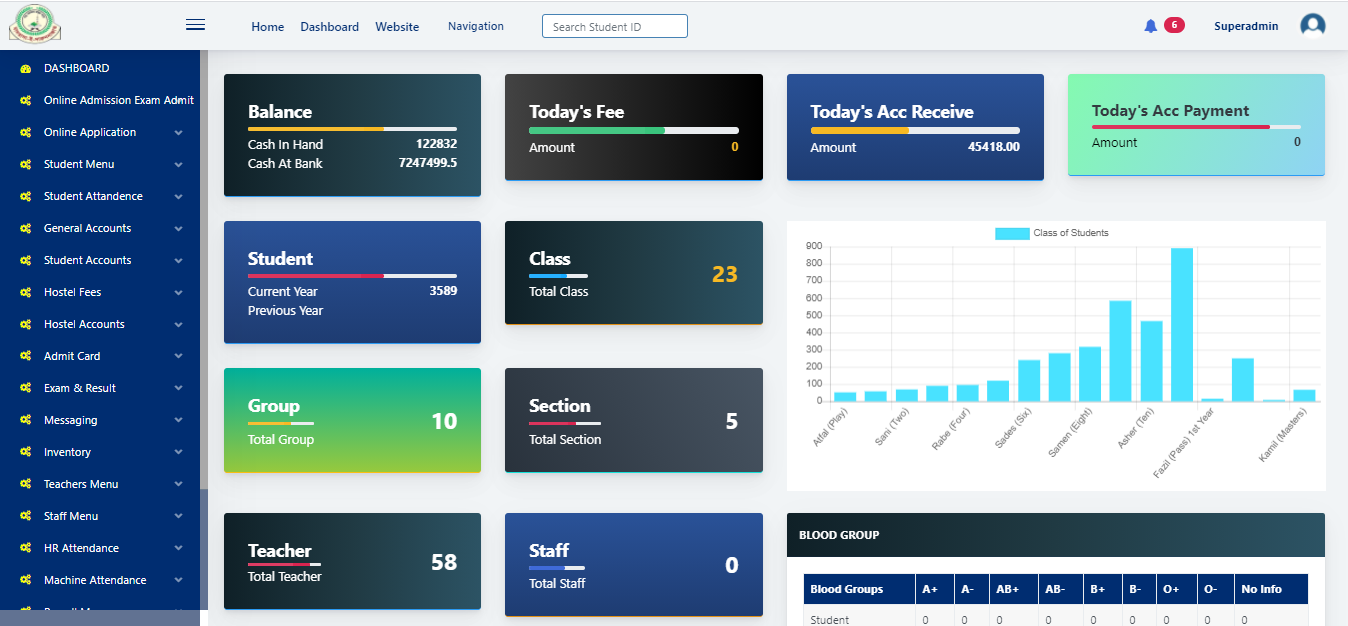
Task: Click the Total Group count 10
Action: (444, 421)
